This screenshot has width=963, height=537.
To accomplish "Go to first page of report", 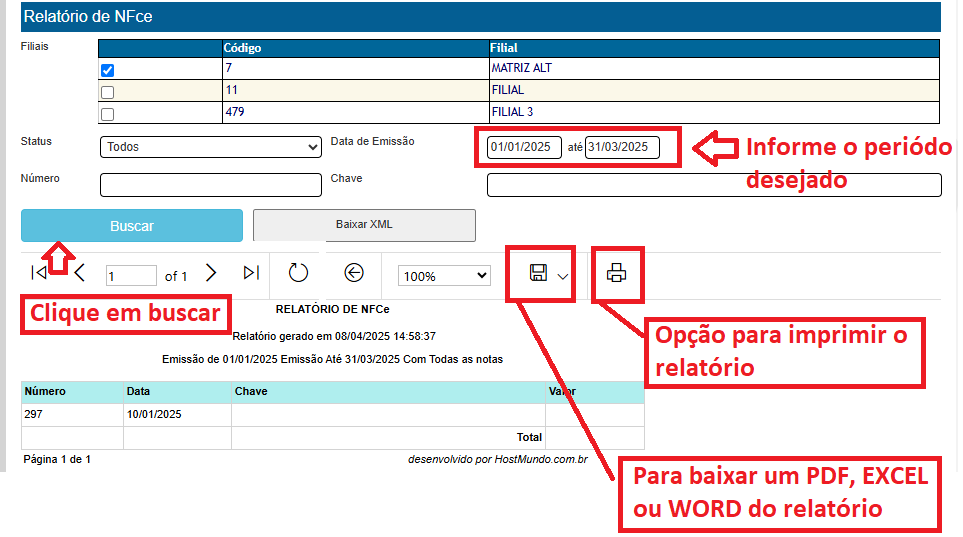I will tap(39, 273).
